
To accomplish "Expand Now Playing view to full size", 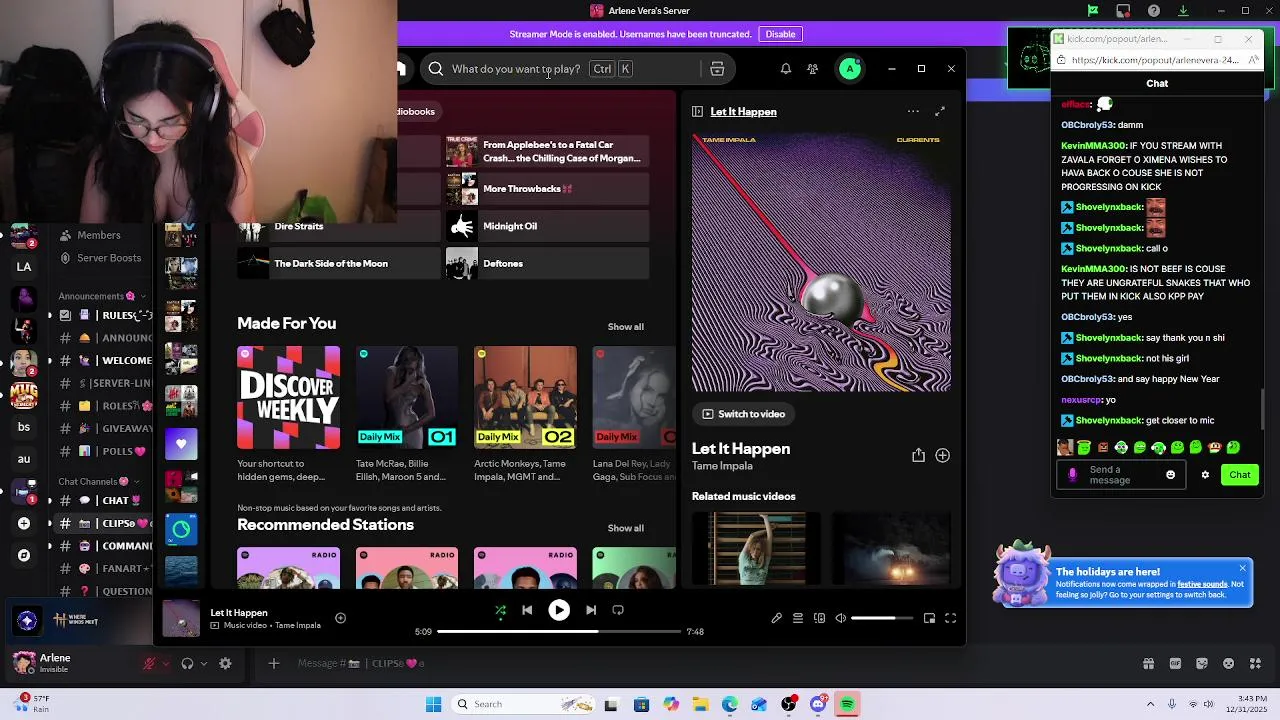I will pyautogui.click(x=940, y=111).
